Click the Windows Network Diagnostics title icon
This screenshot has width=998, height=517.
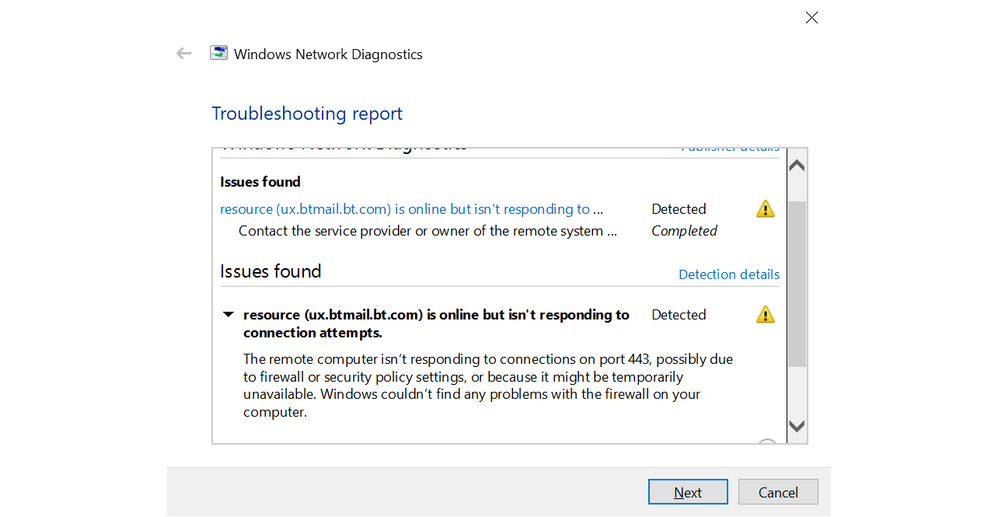click(218, 54)
